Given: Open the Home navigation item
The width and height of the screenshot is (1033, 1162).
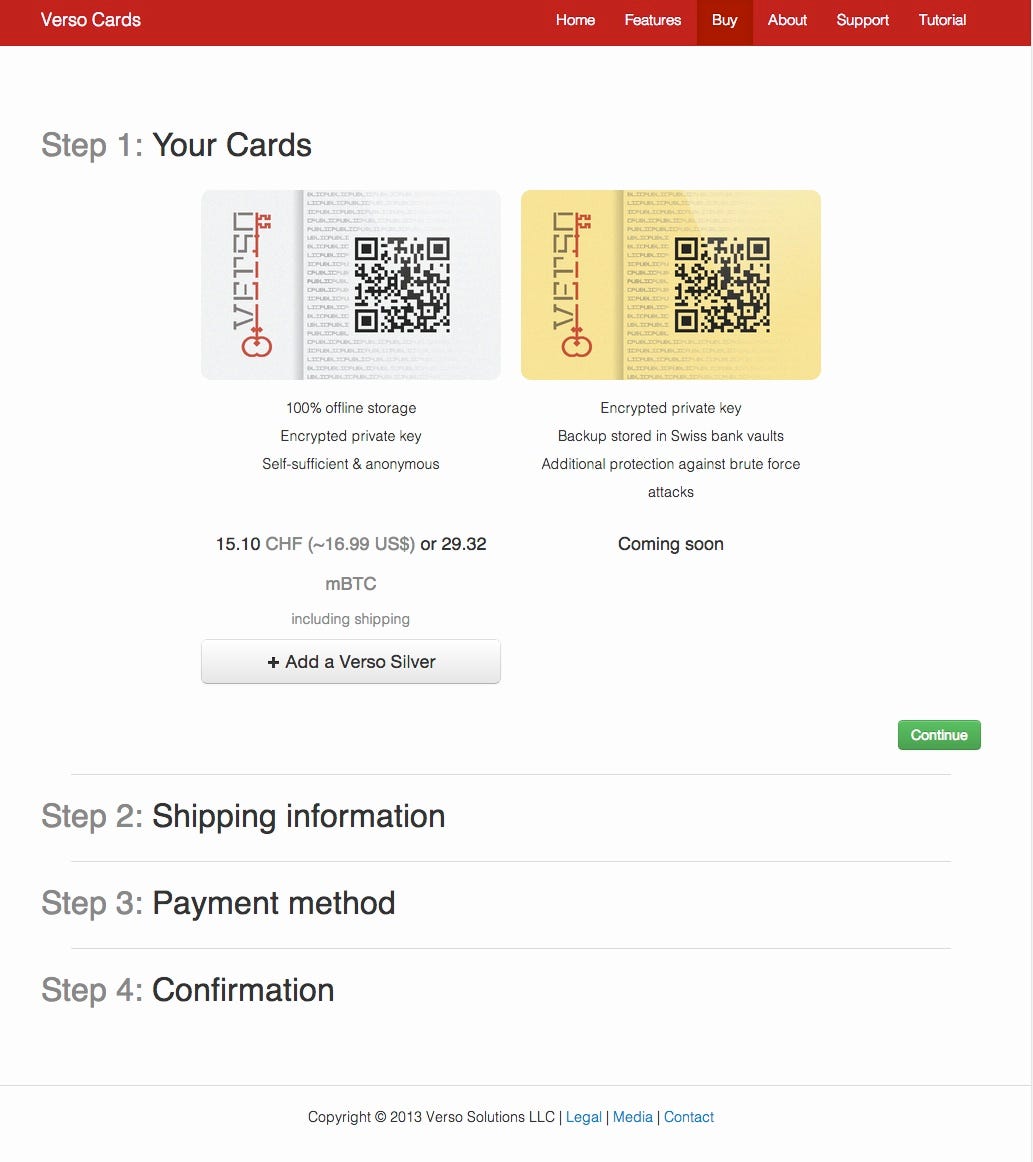Looking at the screenshot, I should (x=575, y=20).
